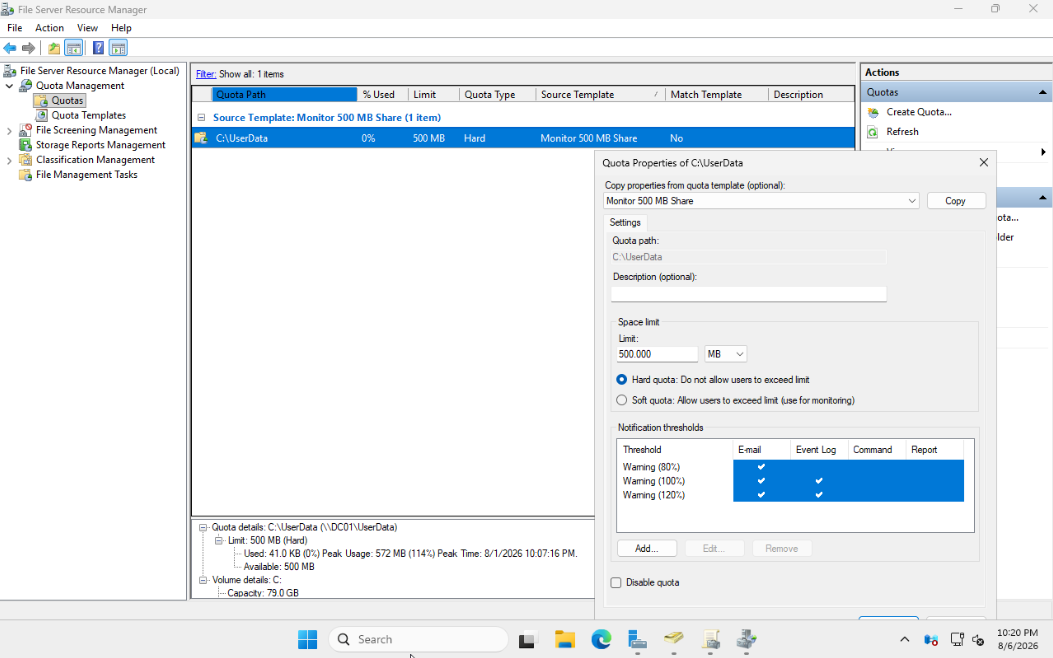This screenshot has width=1053, height=658.
Task: Click the Copy button in Quota Properties
Action: (x=956, y=201)
